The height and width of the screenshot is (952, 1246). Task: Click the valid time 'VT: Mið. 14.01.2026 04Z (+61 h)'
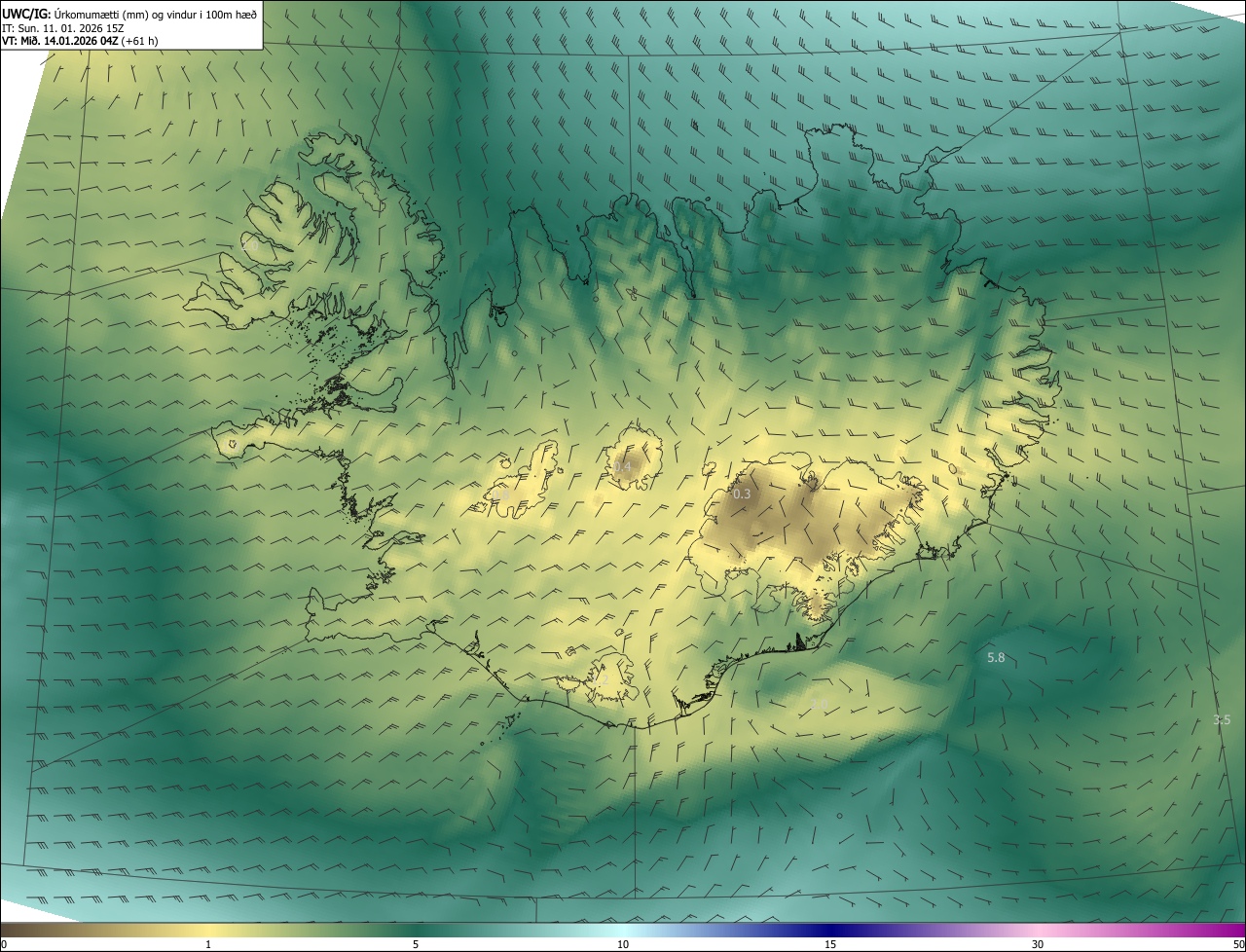click(80, 41)
